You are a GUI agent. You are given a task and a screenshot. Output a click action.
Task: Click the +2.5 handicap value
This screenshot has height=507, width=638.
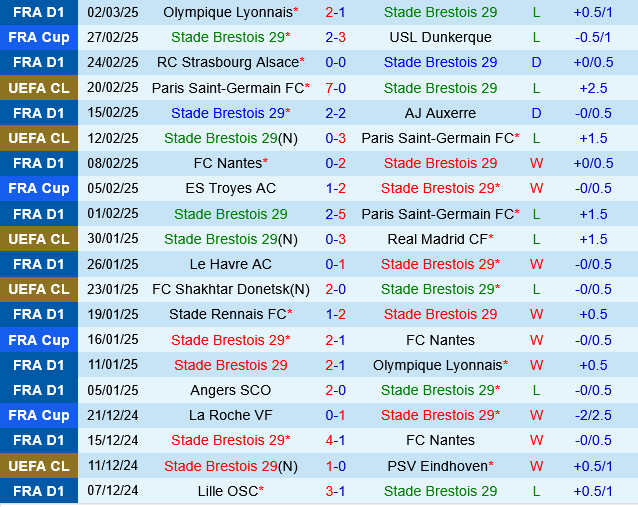(x=593, y=88)
